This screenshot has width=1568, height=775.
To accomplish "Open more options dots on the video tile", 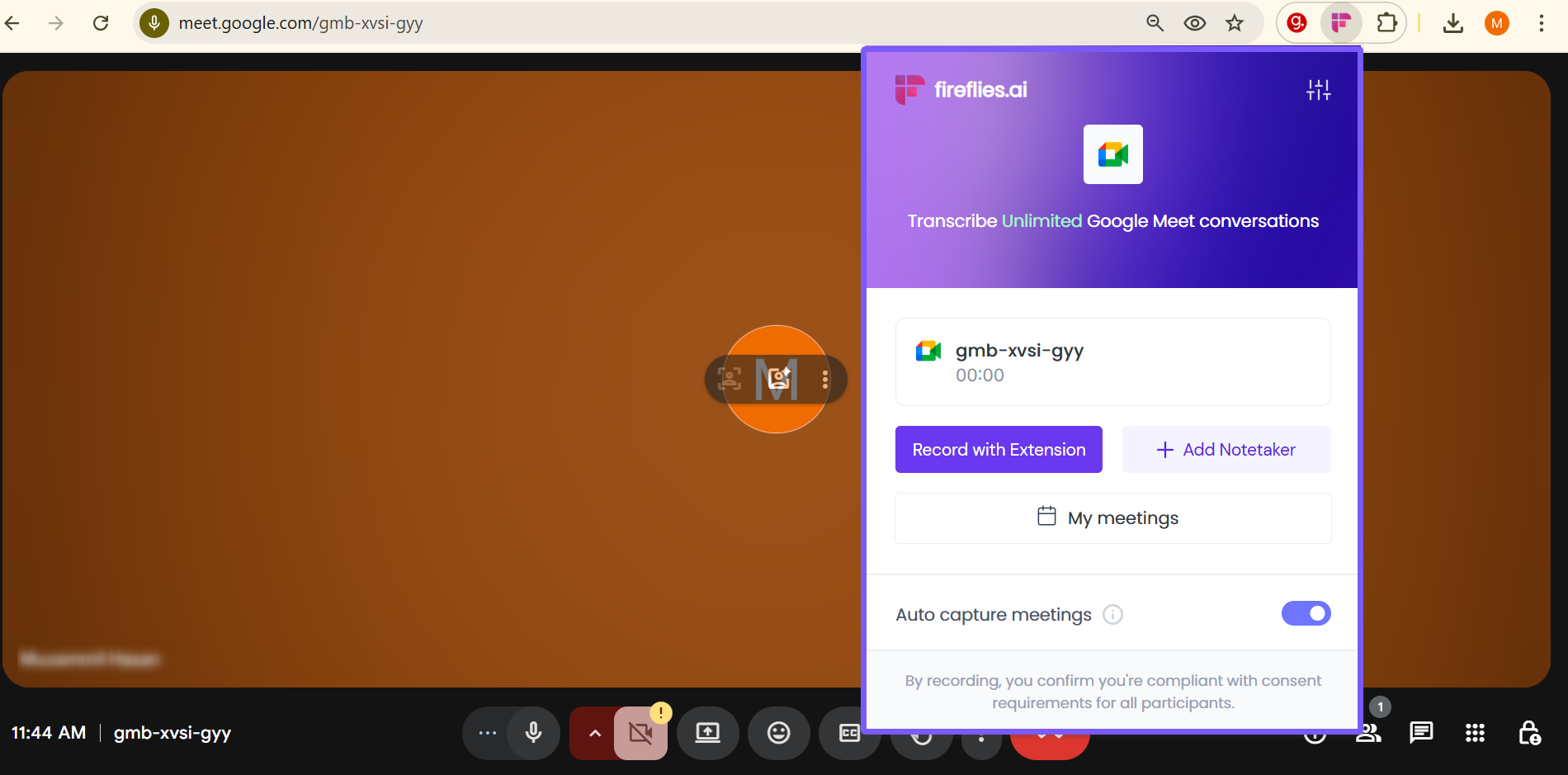I will coord(825,379).
